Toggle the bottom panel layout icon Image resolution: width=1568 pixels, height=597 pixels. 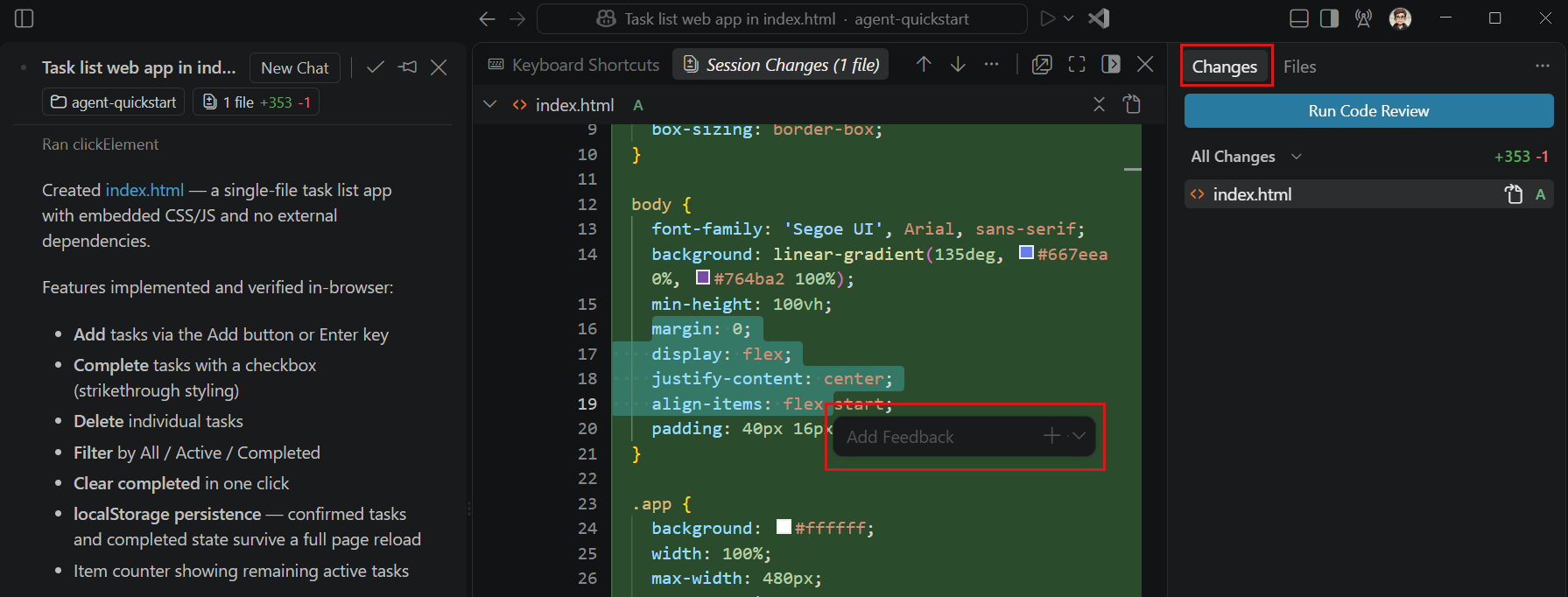click(1299, 18)
